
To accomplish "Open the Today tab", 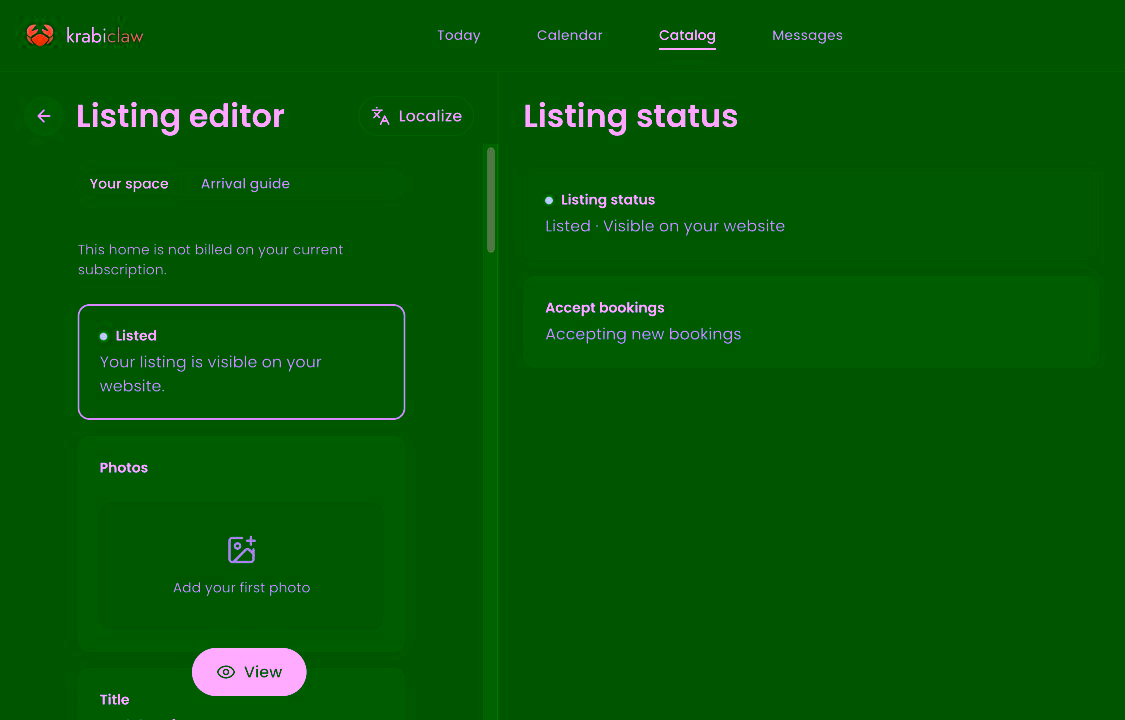I will coord(458,35).
